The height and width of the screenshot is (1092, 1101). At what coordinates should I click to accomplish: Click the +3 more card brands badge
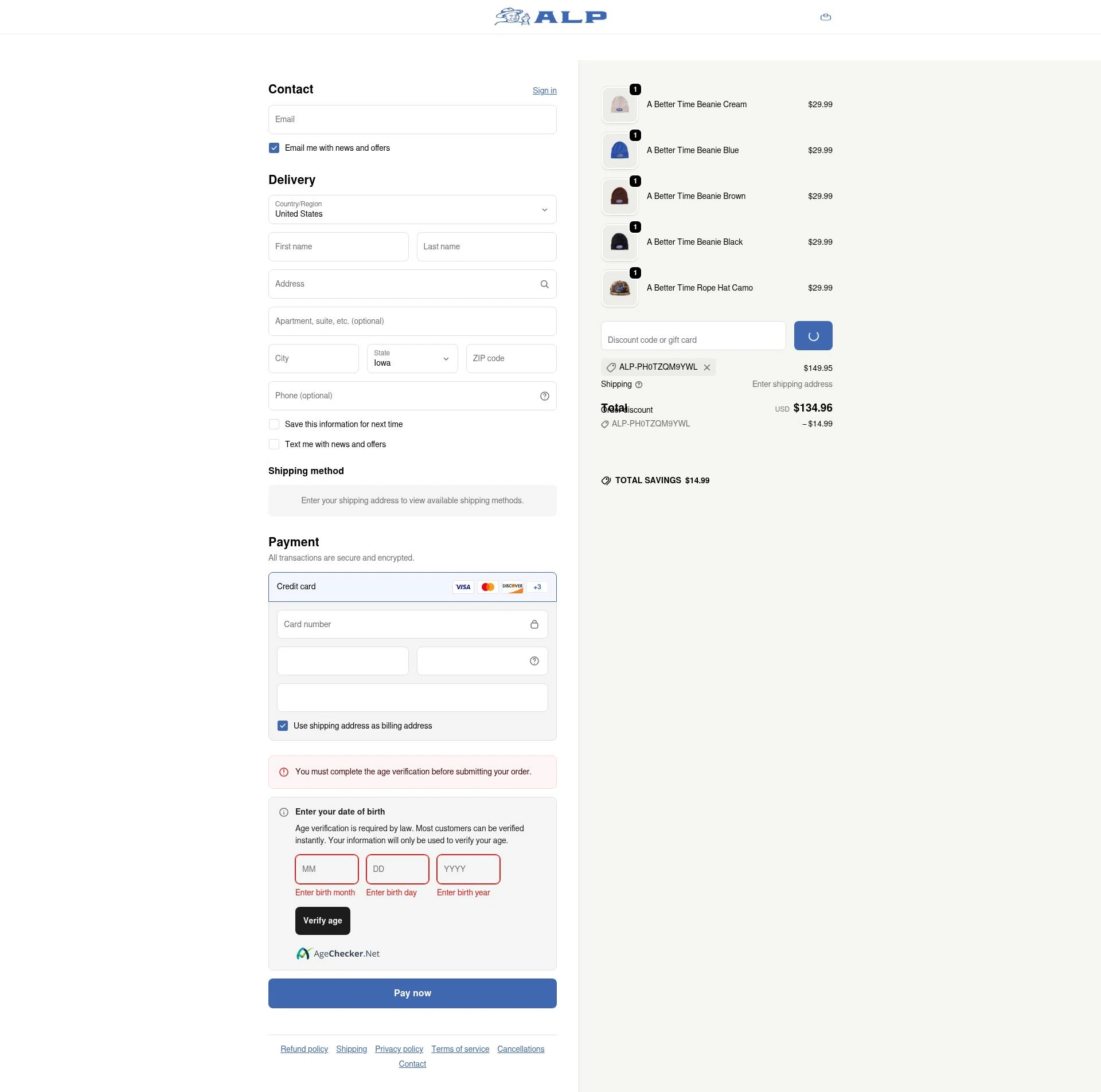point(537,587)
